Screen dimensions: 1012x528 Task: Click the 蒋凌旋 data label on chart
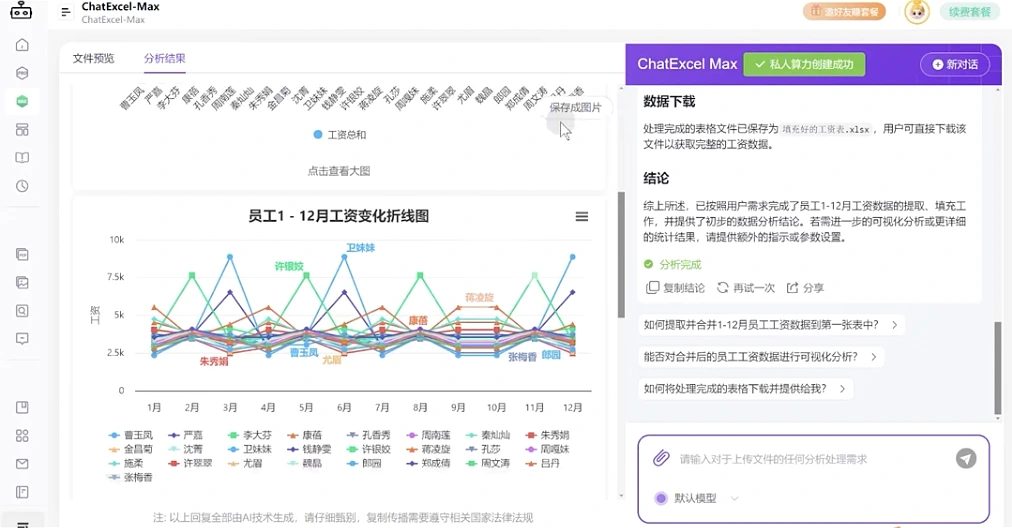[479, 297]
